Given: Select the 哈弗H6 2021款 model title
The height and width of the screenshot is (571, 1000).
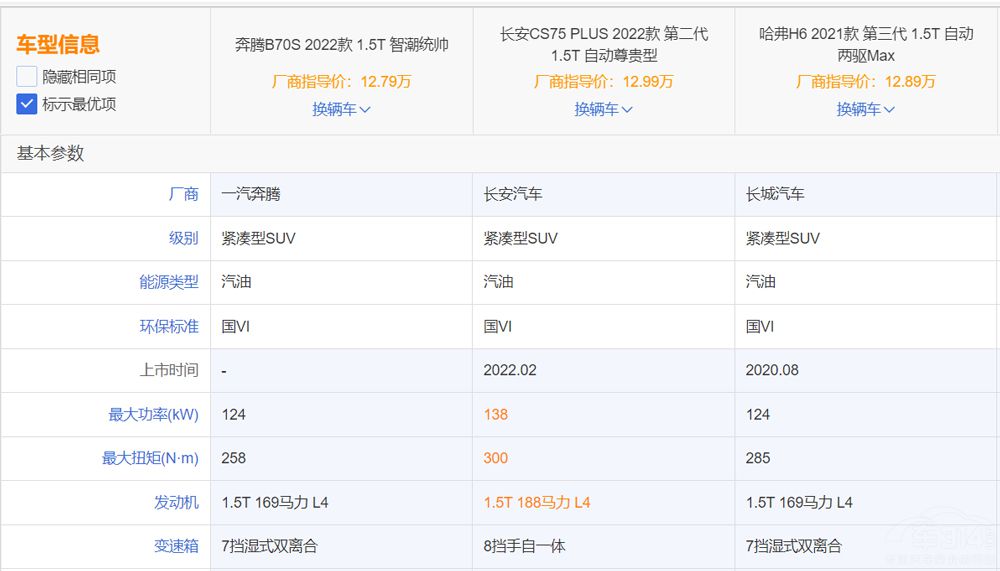Looking at the screenshot, I should (865, 45).
